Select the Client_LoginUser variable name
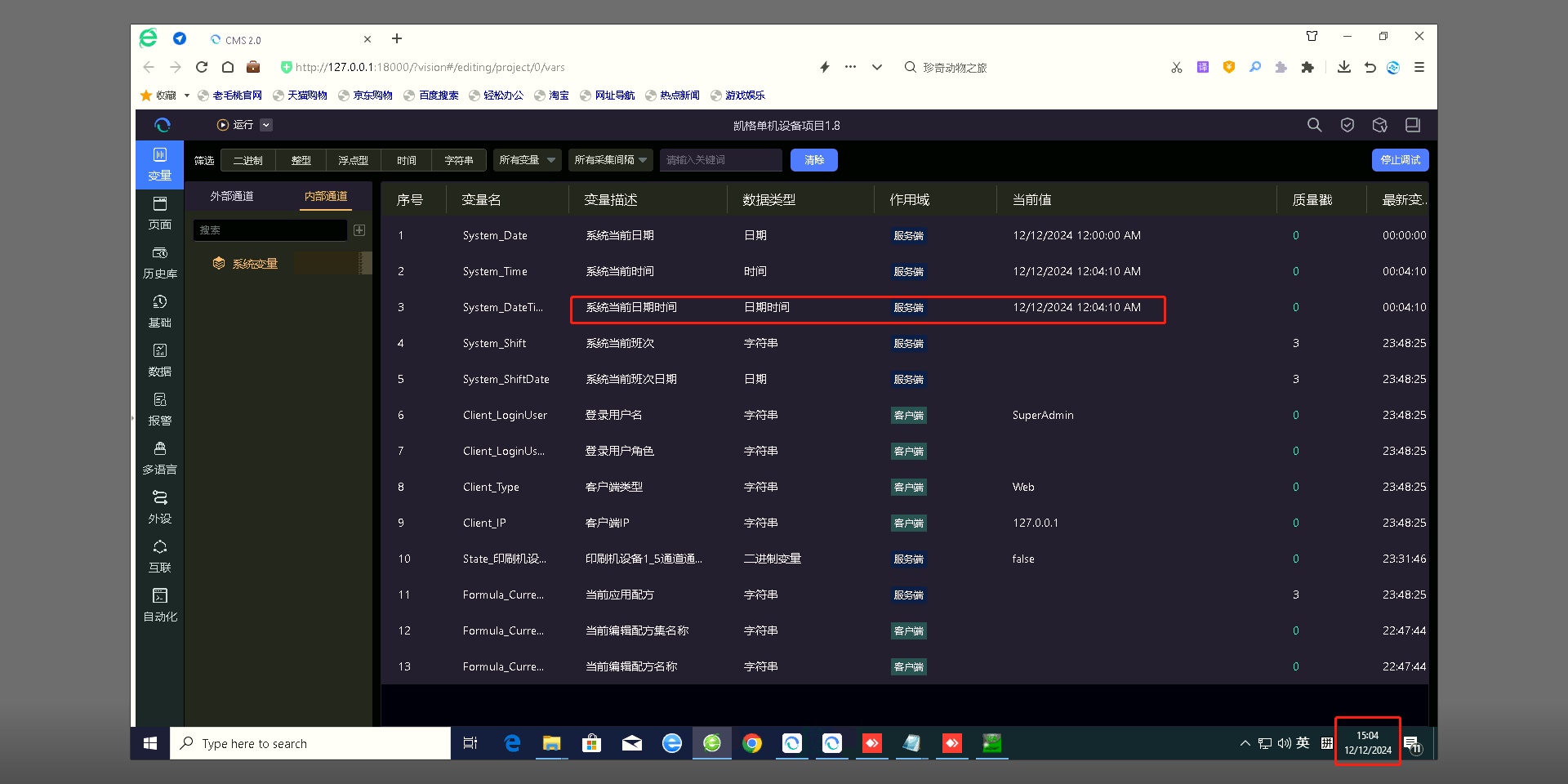This screenshot has height=784, width=1568. [505, 415]
